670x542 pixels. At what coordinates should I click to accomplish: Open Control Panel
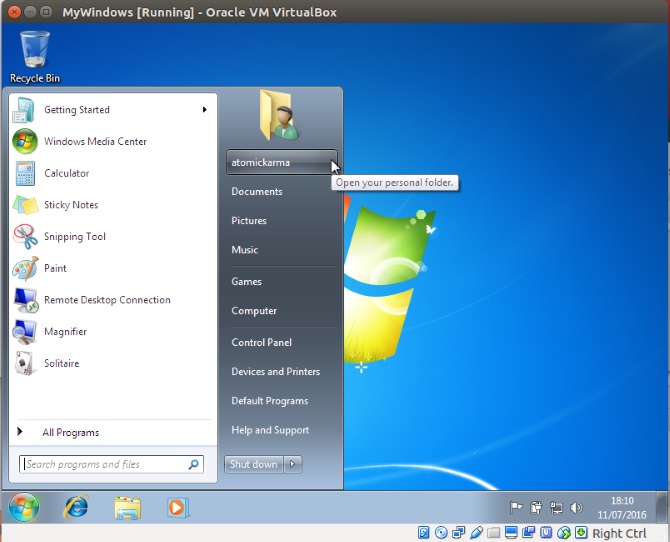point(262,342)
